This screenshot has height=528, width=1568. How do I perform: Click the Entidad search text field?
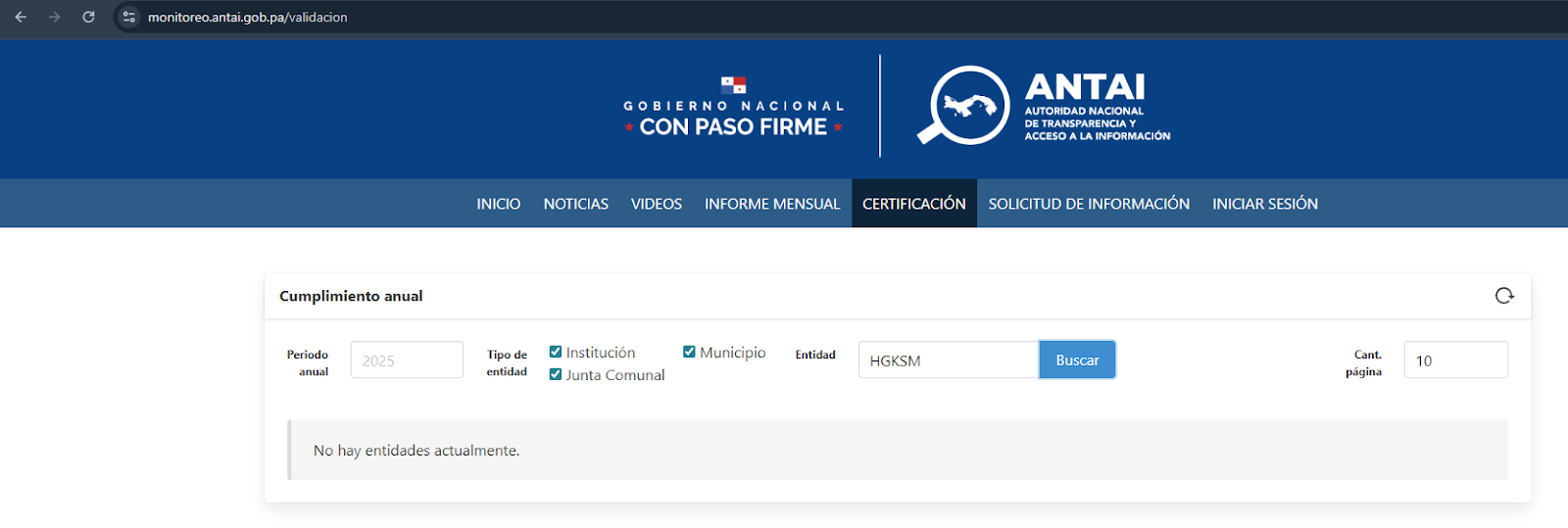(948, 360)
